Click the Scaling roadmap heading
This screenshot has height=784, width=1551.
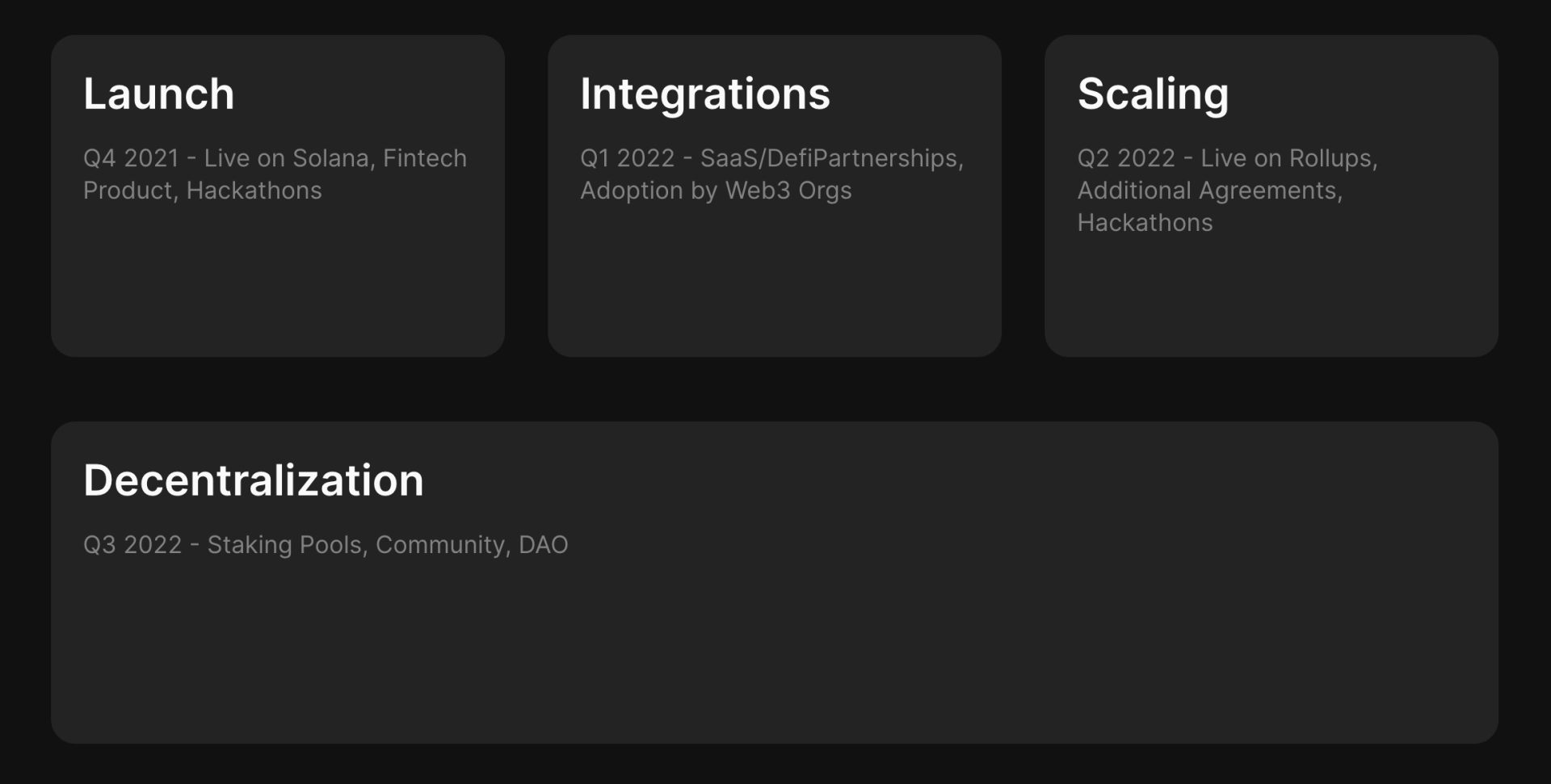[x=1153, y=94]
